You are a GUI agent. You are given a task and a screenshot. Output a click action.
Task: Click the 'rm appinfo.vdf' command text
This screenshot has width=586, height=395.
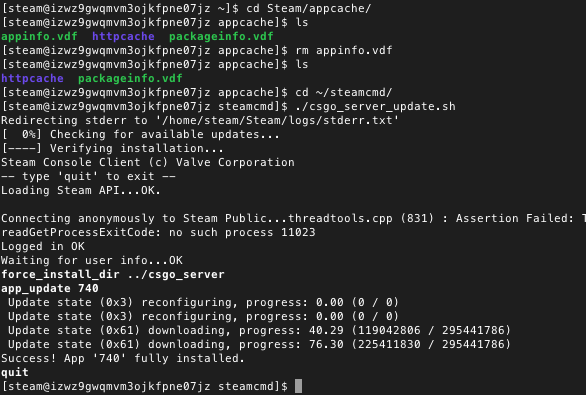click(344, 50)
